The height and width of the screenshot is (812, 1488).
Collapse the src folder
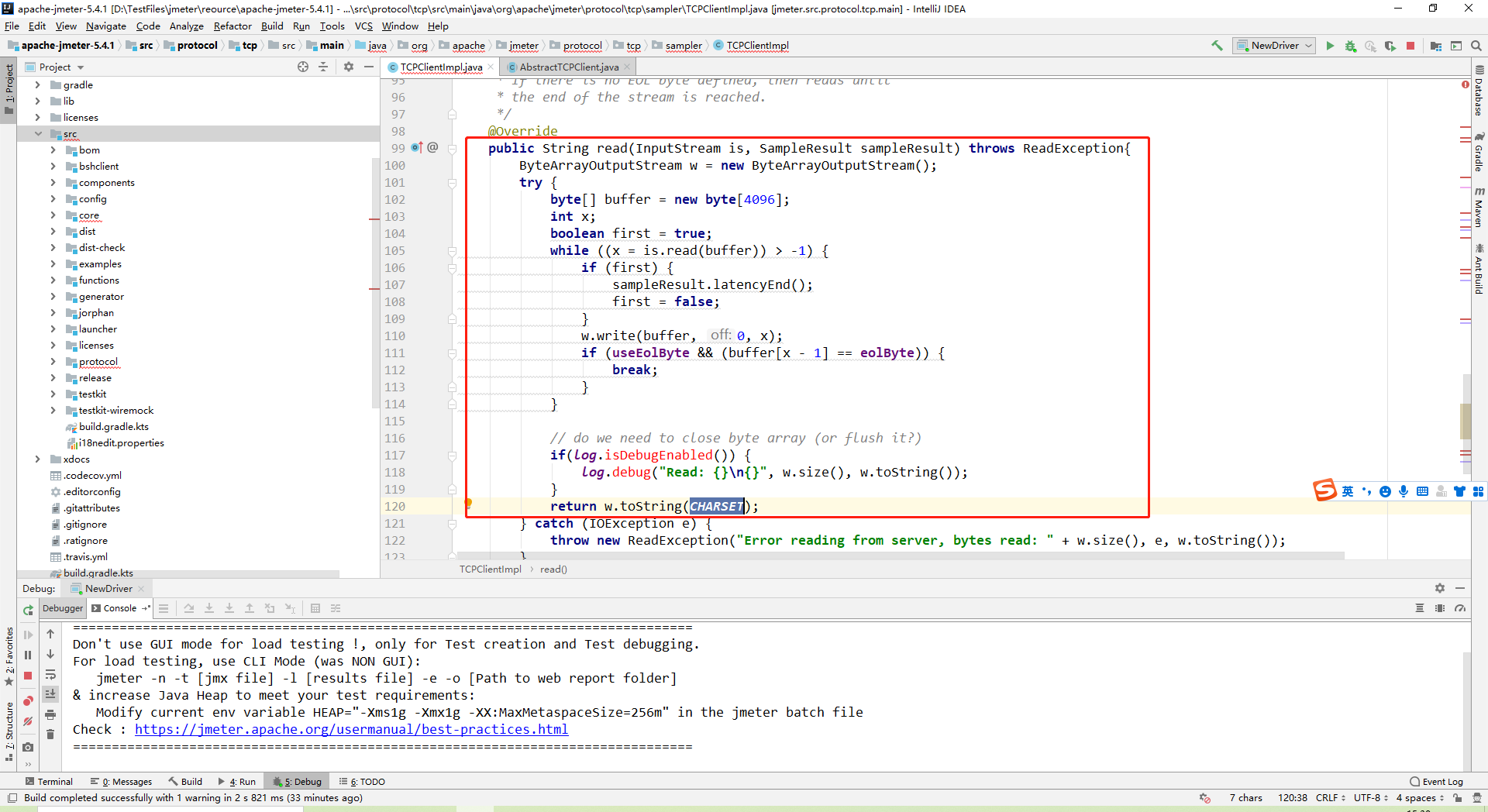37,134
